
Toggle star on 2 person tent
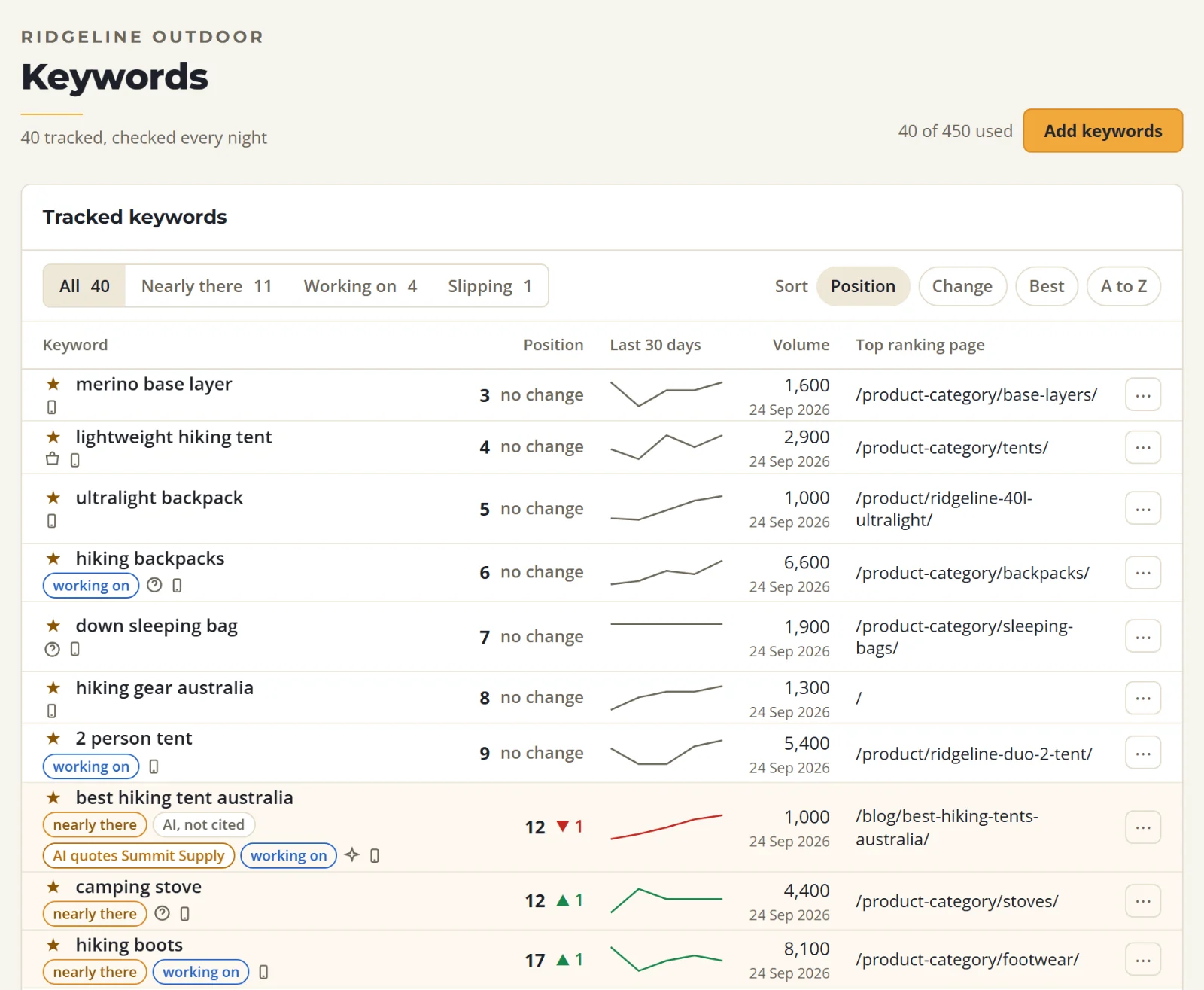tap(53, 738)
